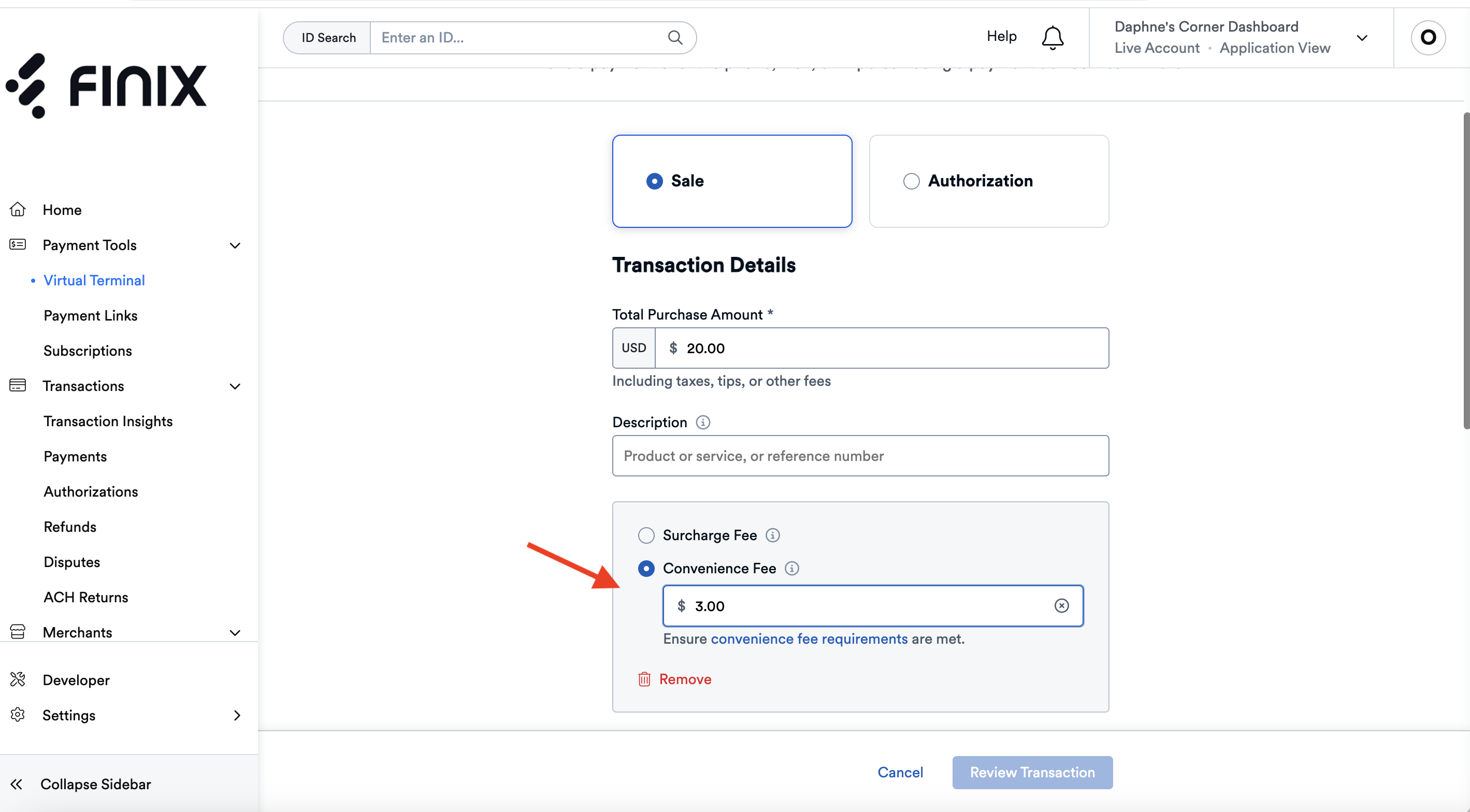Collapse the Transactions section chevron
The width and height of the screenshot is (1470, 812).
235,386
